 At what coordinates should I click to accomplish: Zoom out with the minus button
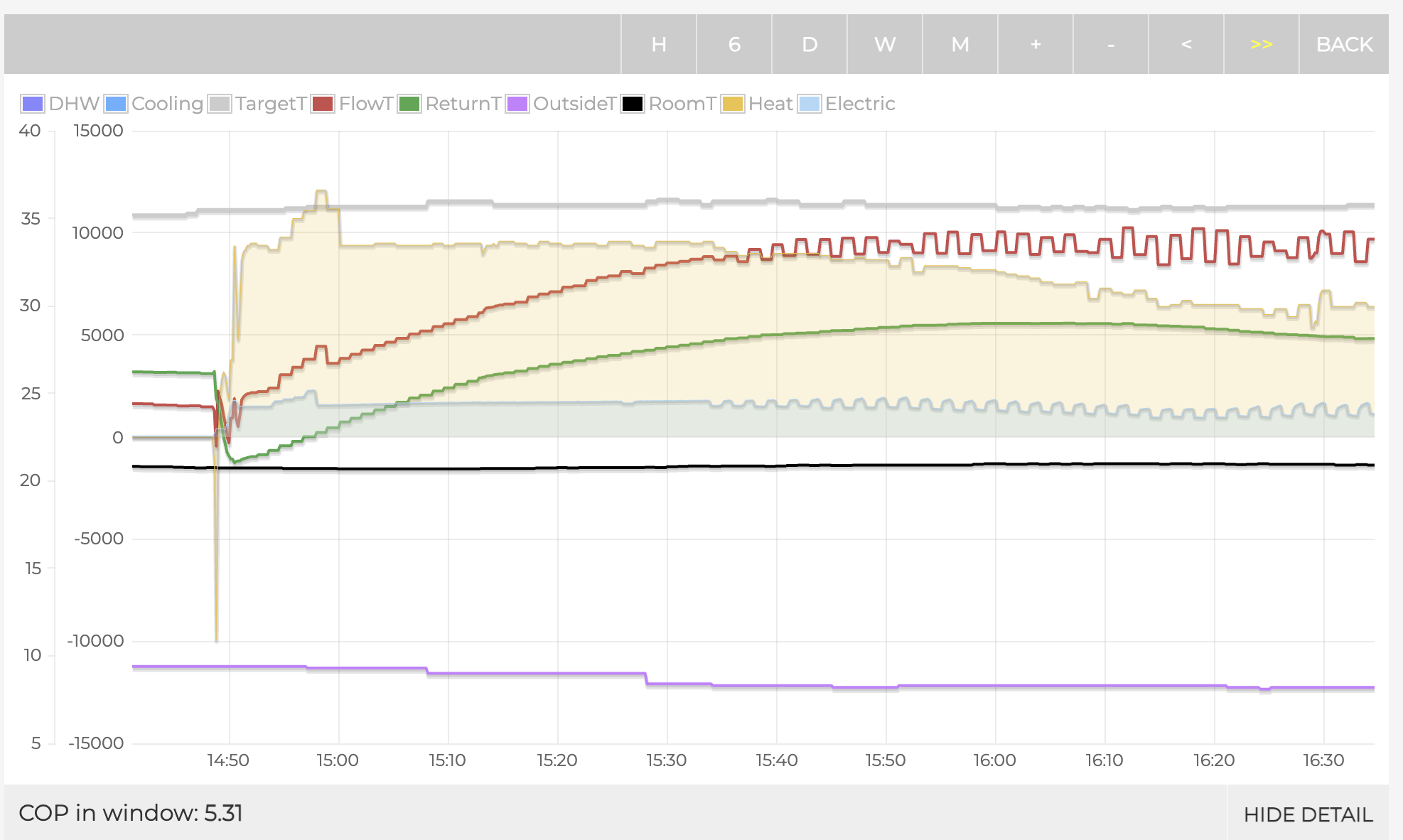coord(1111,44)
